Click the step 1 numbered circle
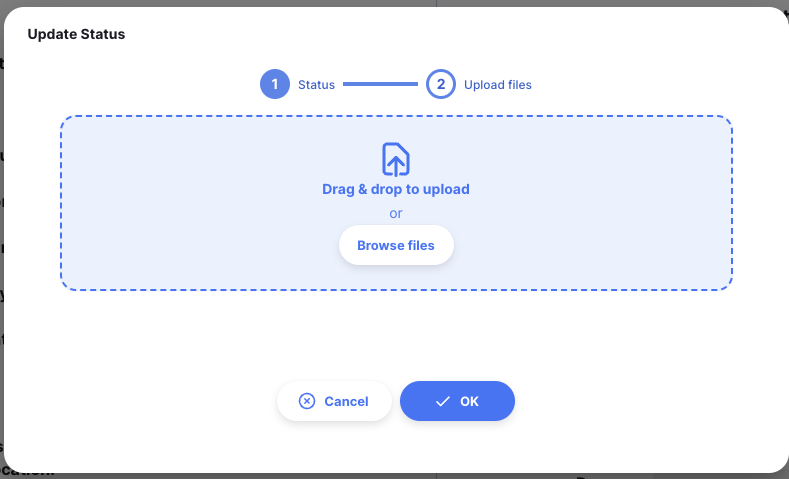The width and height of the screenshot is (789, 479). tap(273, 84)
